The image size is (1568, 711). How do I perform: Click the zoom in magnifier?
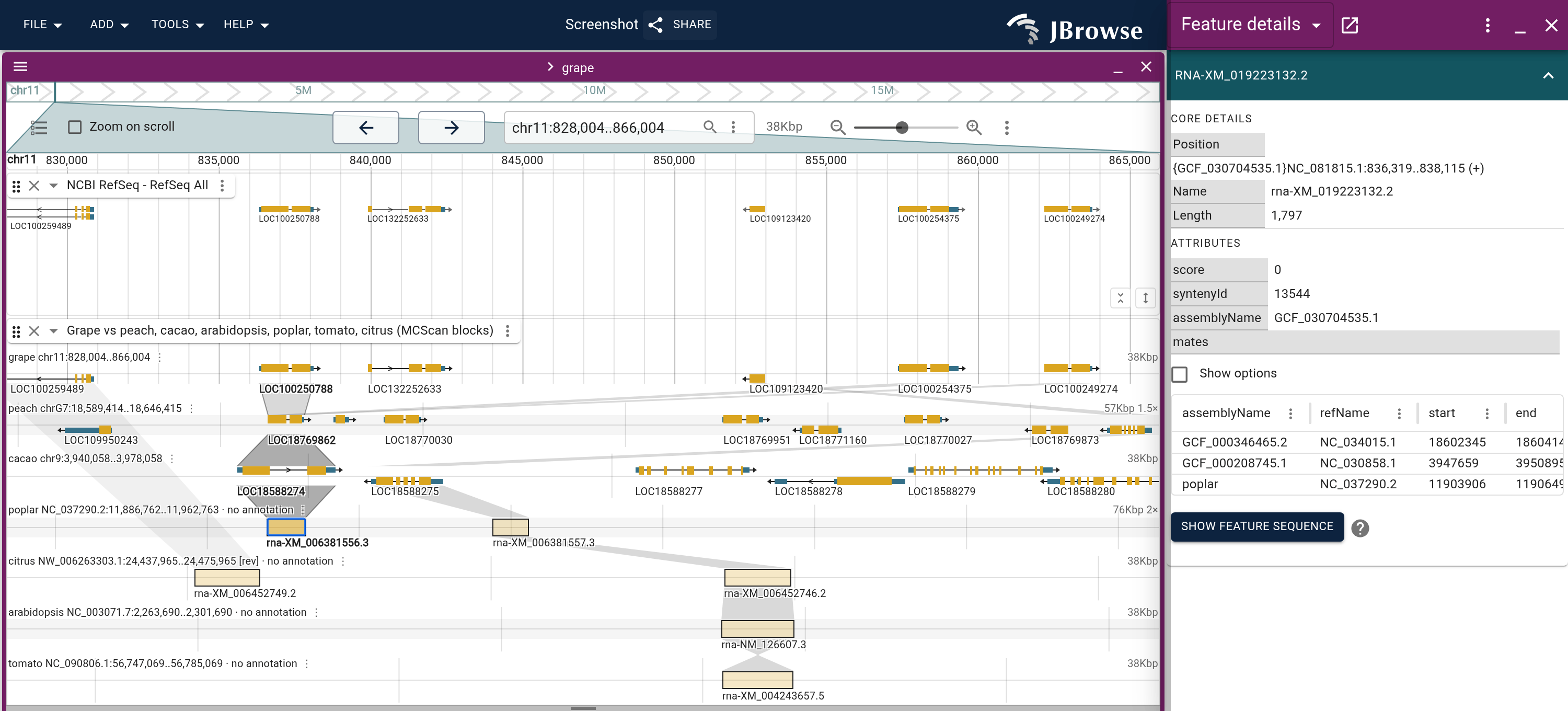pos(974,127)
